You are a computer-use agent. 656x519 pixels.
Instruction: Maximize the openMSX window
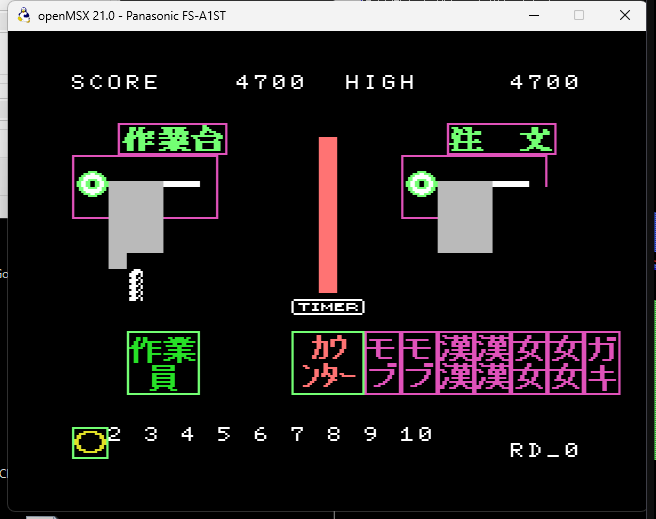[x=579, y=15]
